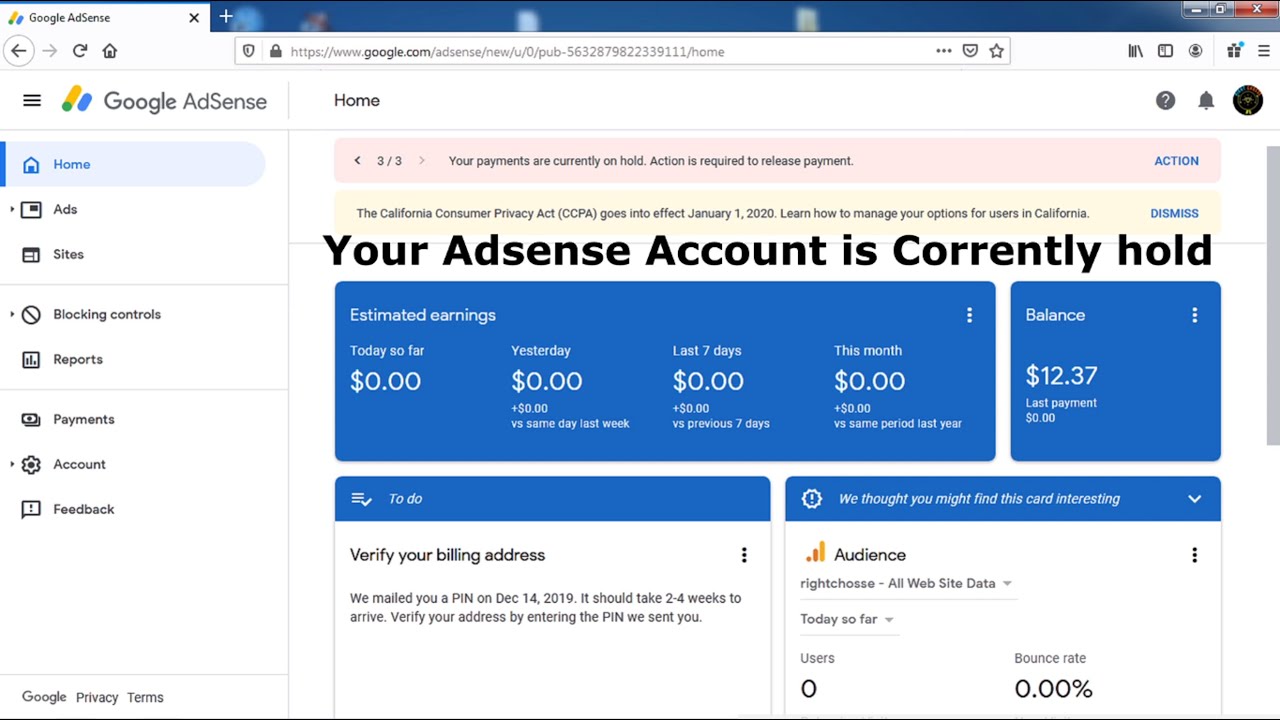This screenshot has height=720, width=1280.
Task: Click the Pocket save icon
Action: point(970,51)
